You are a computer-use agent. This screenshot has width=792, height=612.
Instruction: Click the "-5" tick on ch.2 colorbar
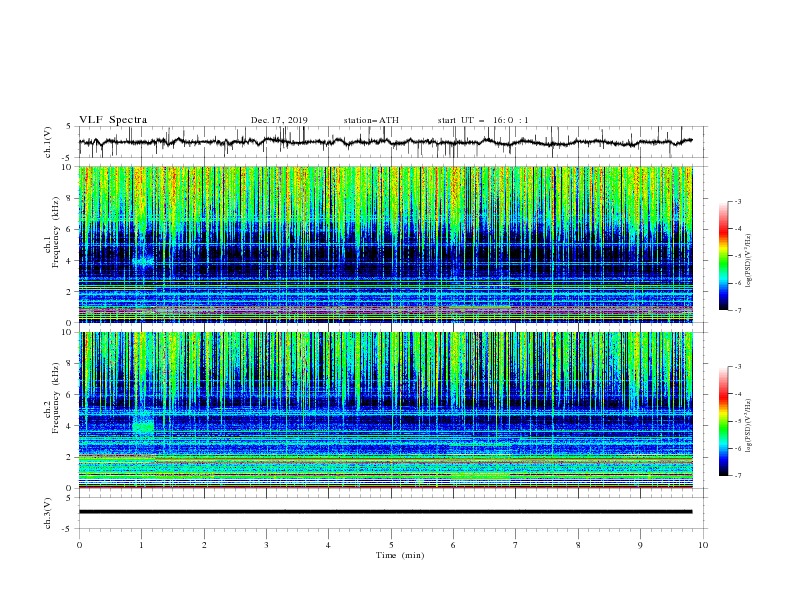pyautogui.click(x=737, y=421)
